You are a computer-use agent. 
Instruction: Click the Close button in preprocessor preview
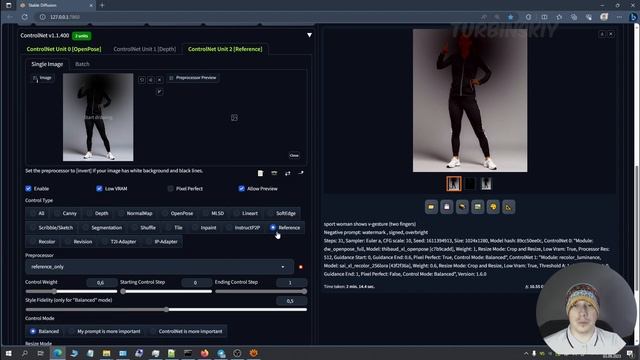294,156
